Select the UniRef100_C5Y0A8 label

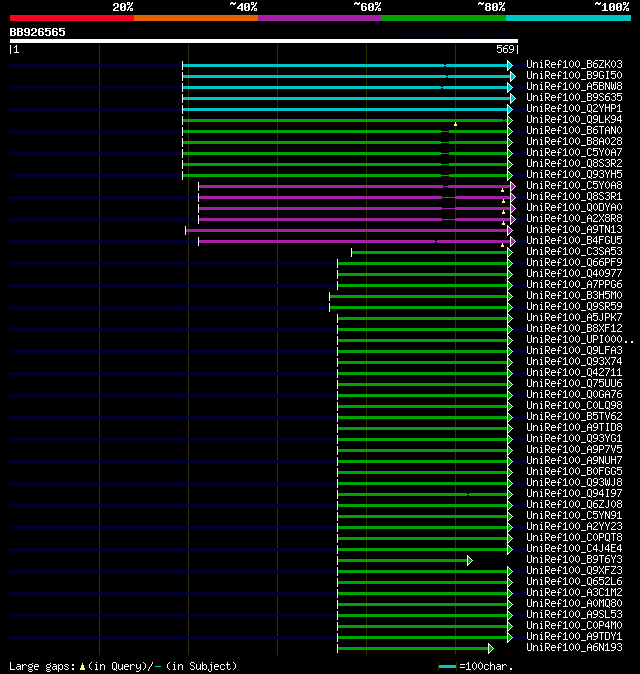(574, 186)
